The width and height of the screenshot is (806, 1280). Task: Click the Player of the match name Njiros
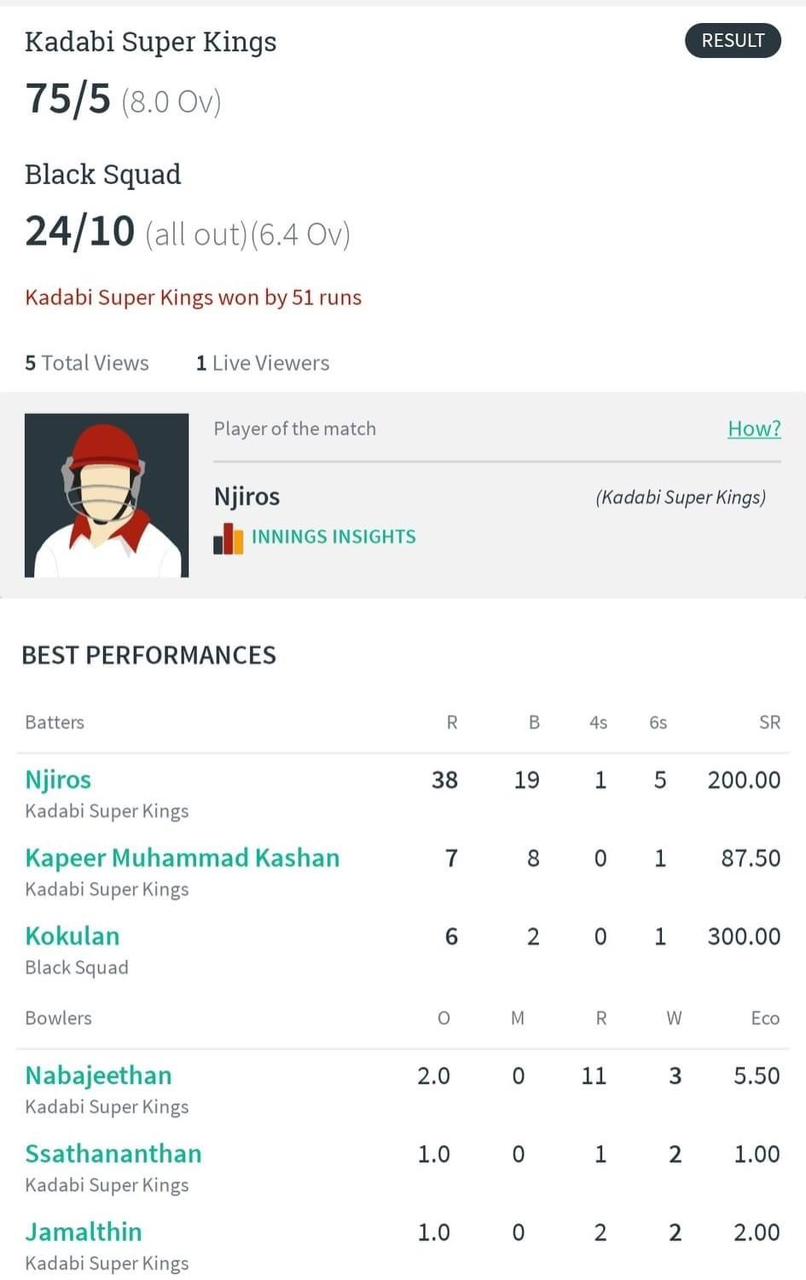point(247,496)
